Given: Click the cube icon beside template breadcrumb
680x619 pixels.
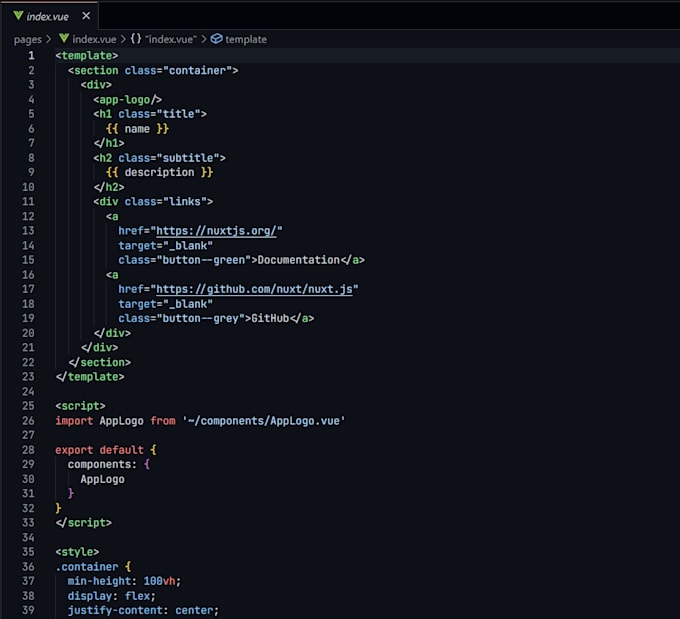Looking at the screenshot, I should (x=216, y=39).
